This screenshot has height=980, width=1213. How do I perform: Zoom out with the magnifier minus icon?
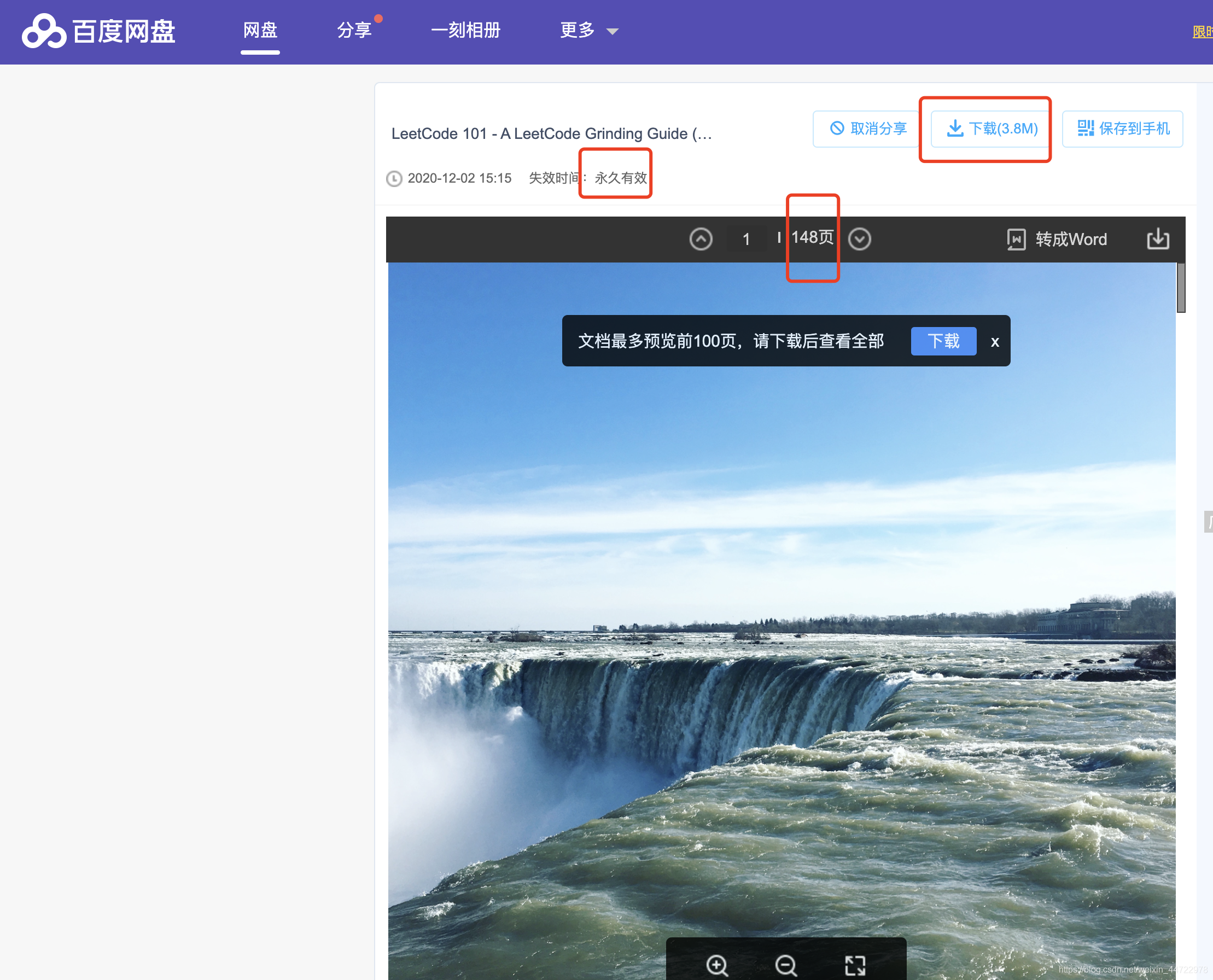[x=786, y=965]
